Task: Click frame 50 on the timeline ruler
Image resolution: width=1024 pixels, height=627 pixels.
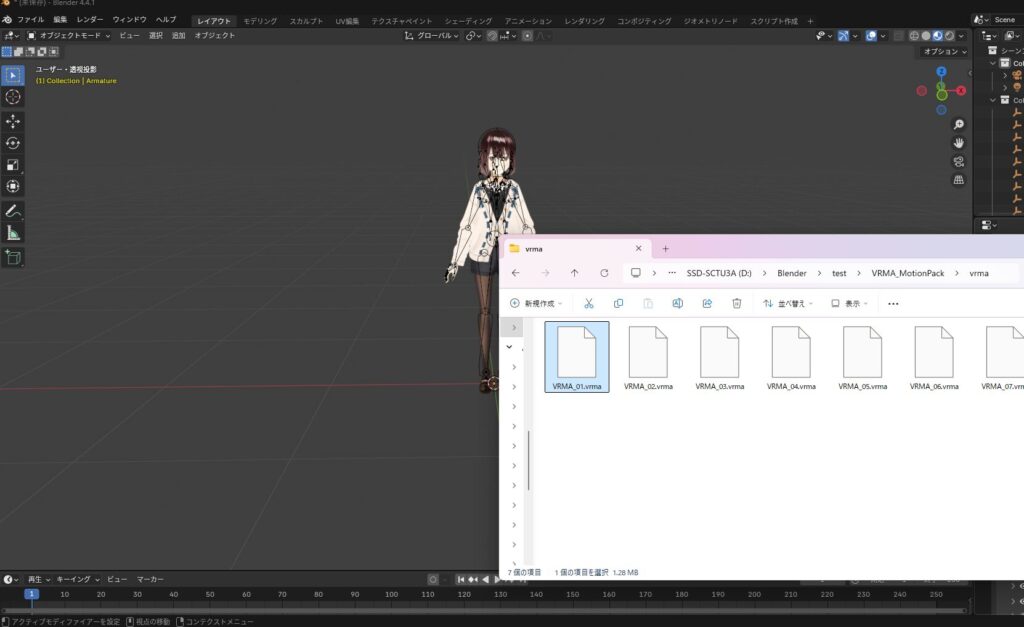Action: [x=210, y=594]
